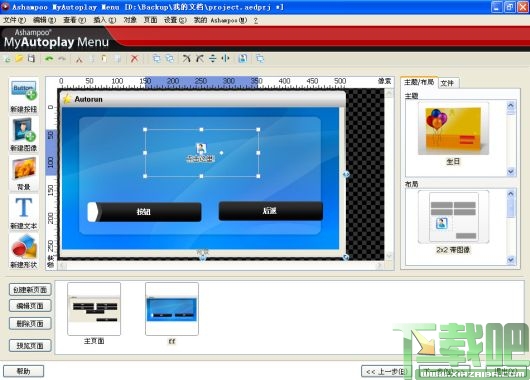
Task: Click the last toolbar duplicate-window icon
Action: click(260, 59)
